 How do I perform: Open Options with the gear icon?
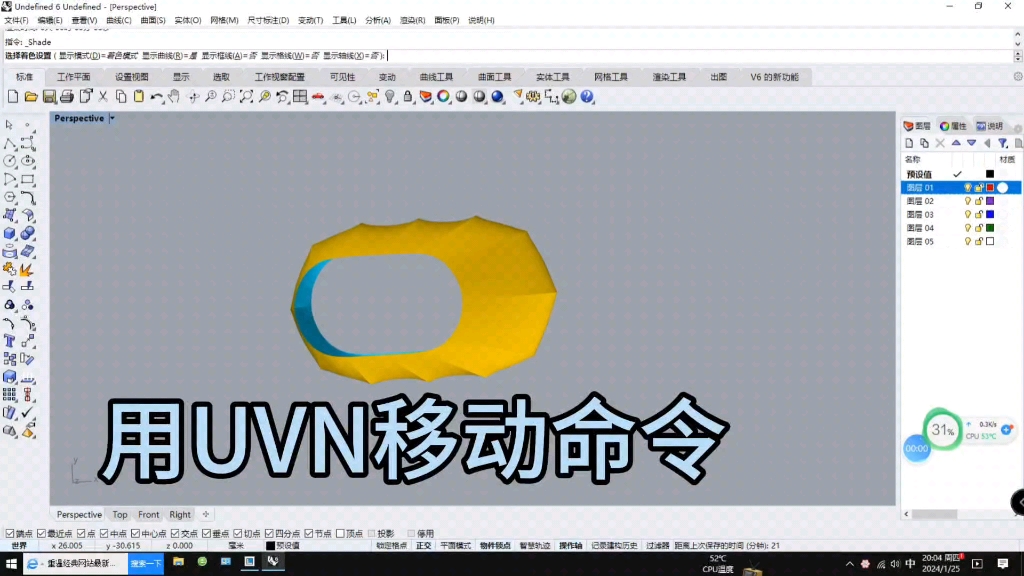click(534, 97)
